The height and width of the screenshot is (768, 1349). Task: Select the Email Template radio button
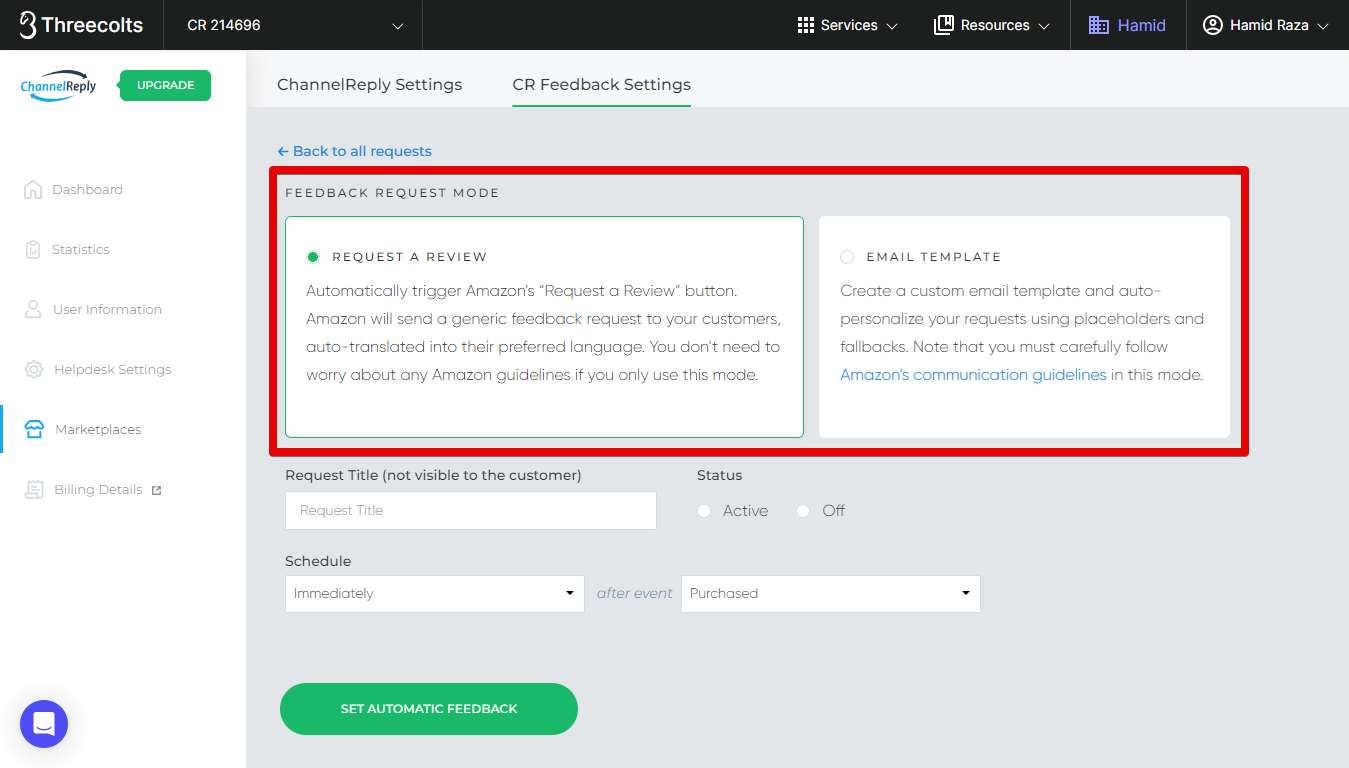847,257
